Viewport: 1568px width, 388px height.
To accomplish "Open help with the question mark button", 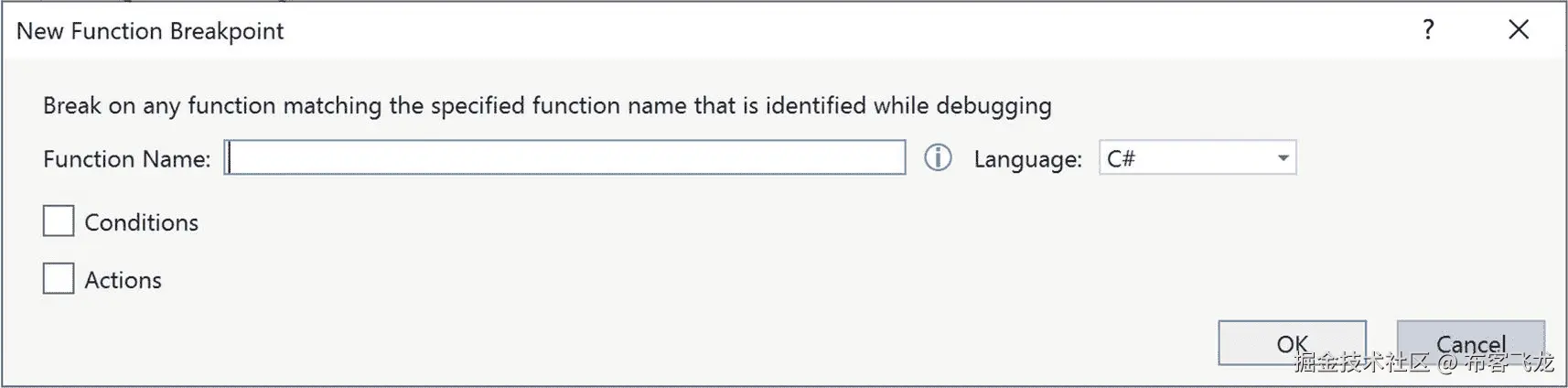I will coord(1428,30).
